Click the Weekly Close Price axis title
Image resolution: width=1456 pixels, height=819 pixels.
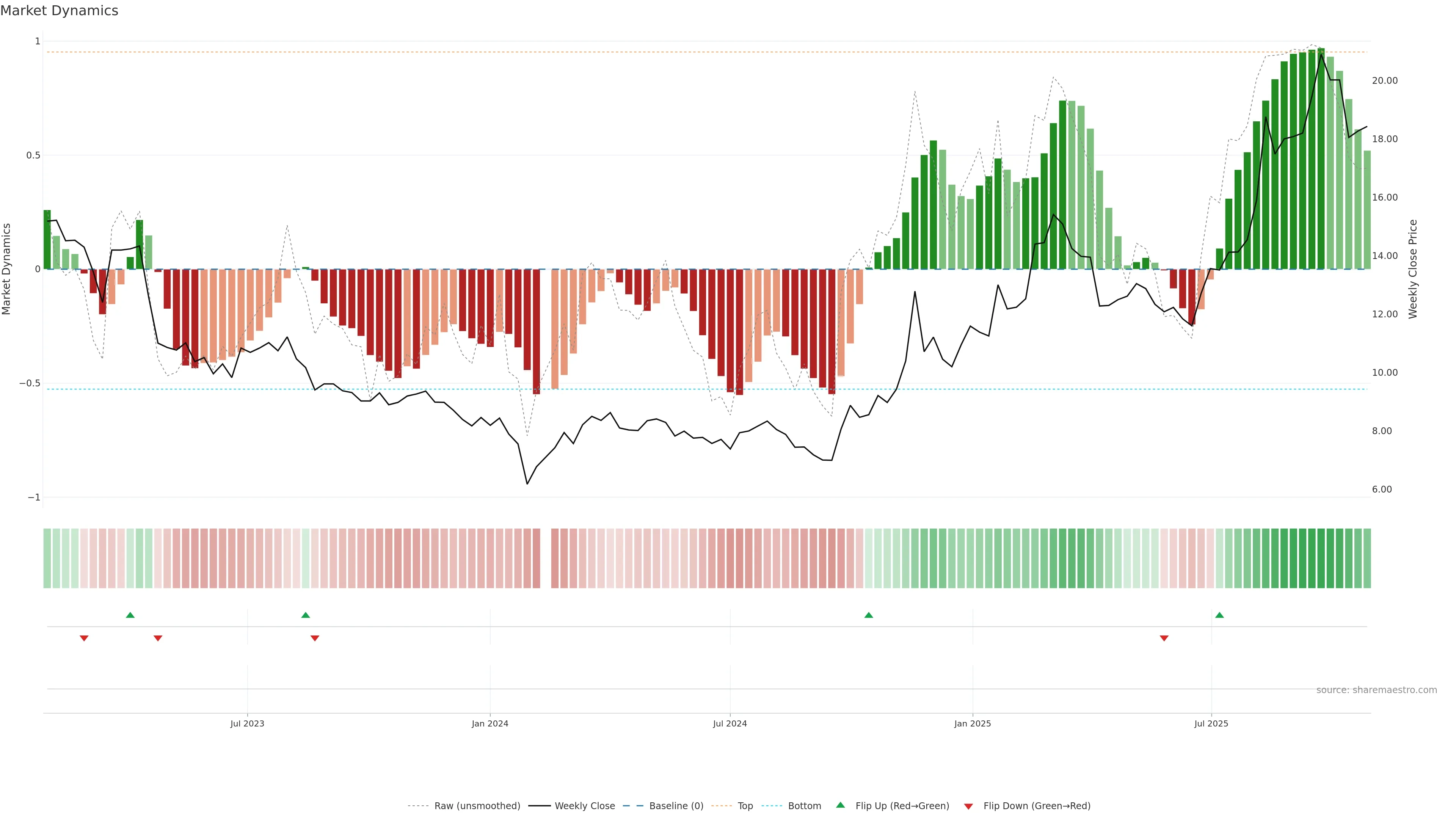[1412, 269]
